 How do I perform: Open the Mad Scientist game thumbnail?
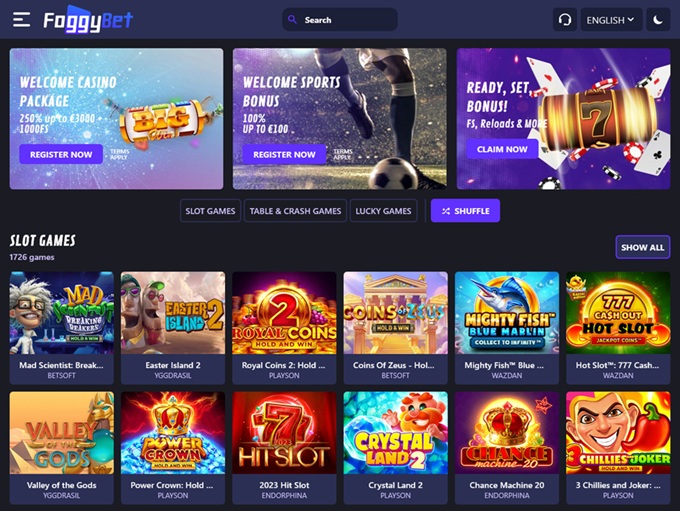[62, 313]
